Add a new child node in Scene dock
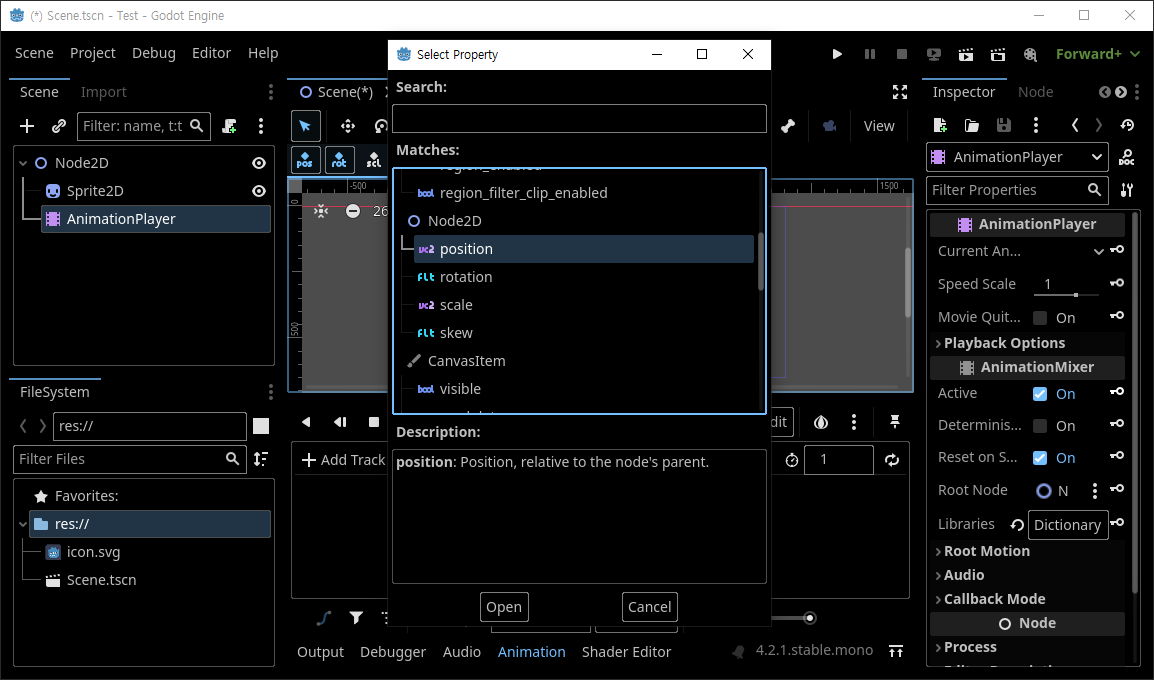Image resolution: width=1154 pixels, height=680 pixels. (x=27, y=126)
